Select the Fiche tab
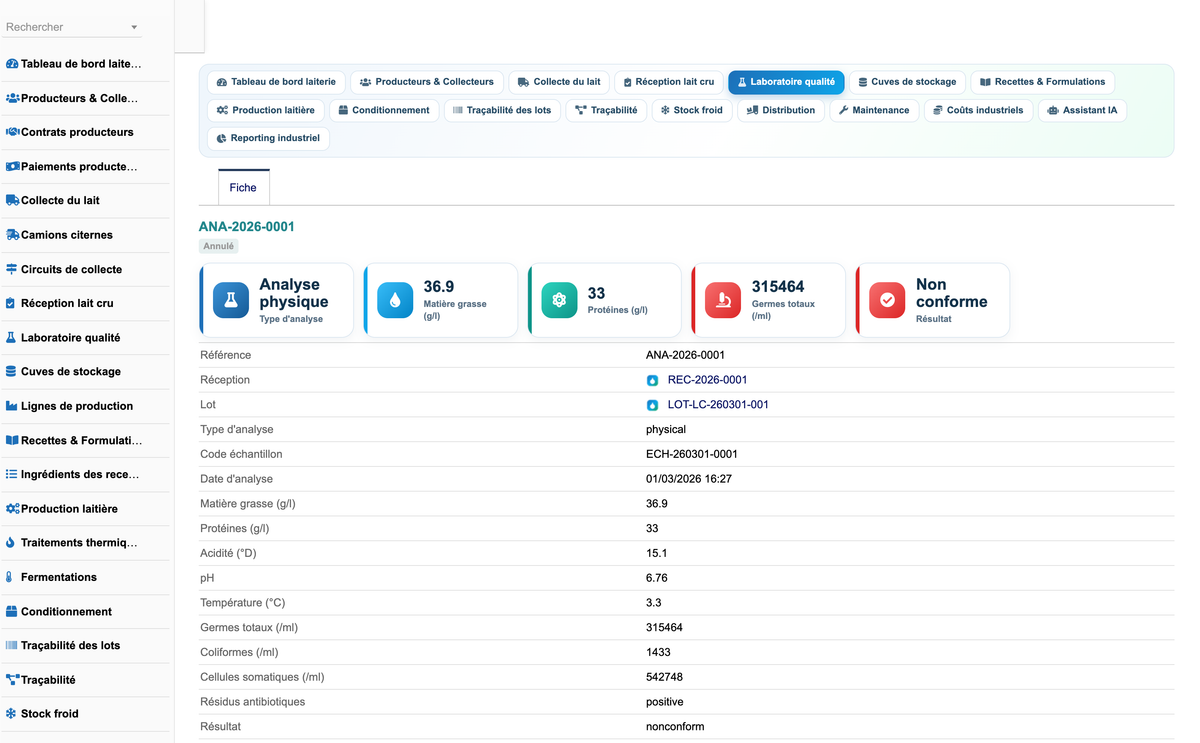Image resolution: width=1200 pixels, height=743 pixels. (x=243, y=187)
